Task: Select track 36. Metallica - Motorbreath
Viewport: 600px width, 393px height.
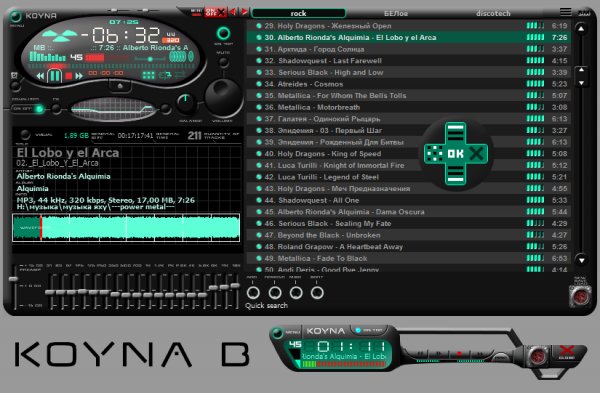Action: (x=408, y=108)
